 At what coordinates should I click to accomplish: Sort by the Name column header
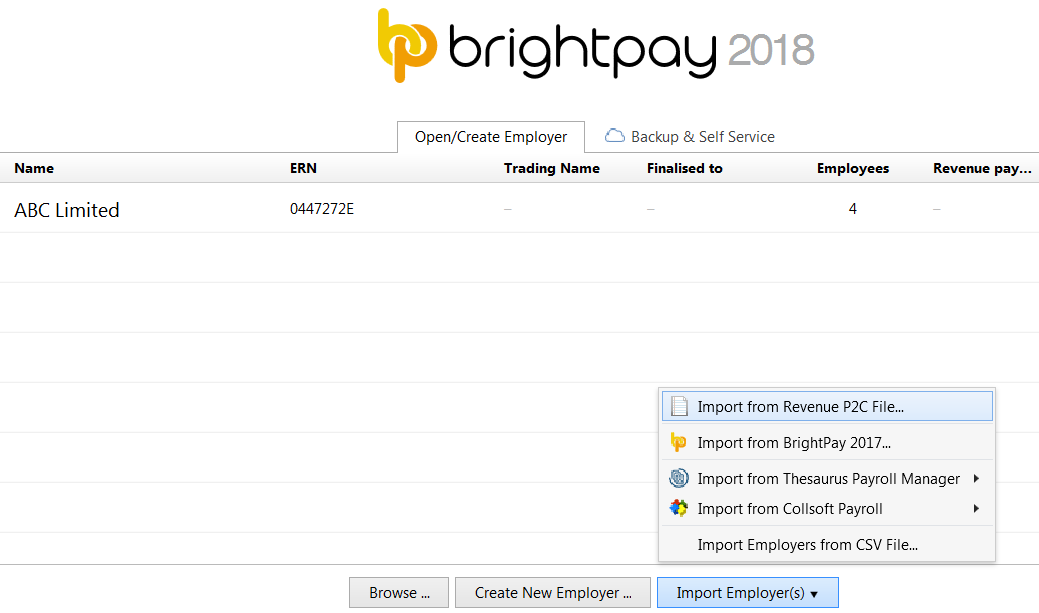point(34,168)
